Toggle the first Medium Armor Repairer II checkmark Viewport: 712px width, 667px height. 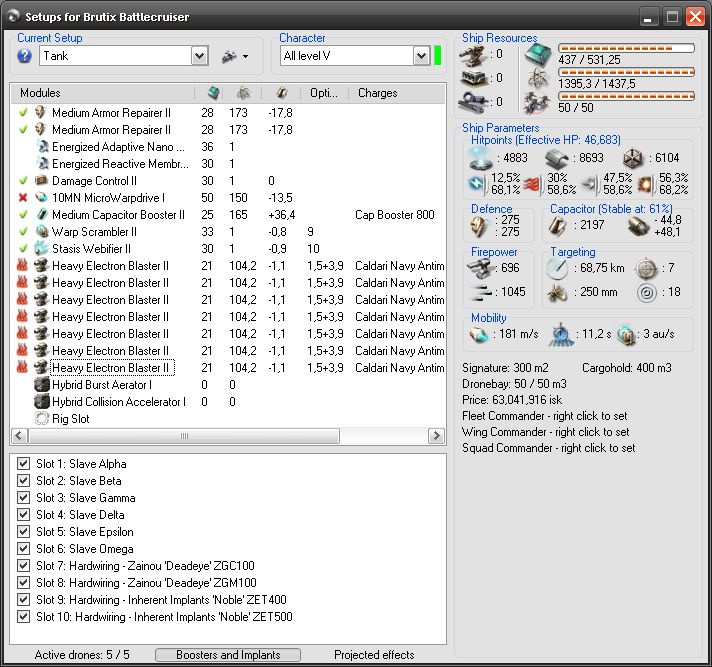tap(23, 113)
